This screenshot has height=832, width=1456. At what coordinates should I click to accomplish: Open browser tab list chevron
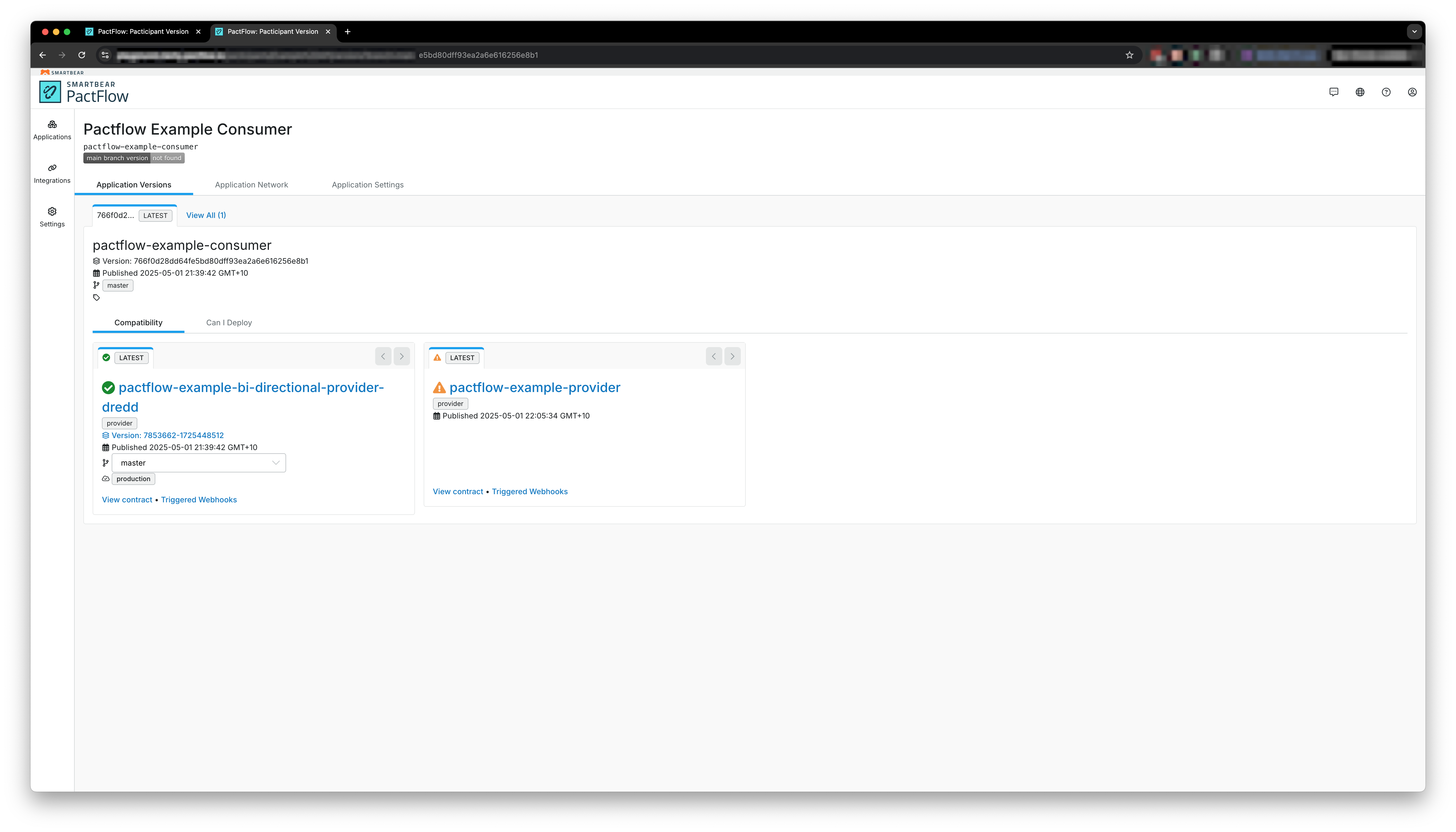tap(1414, 31)
